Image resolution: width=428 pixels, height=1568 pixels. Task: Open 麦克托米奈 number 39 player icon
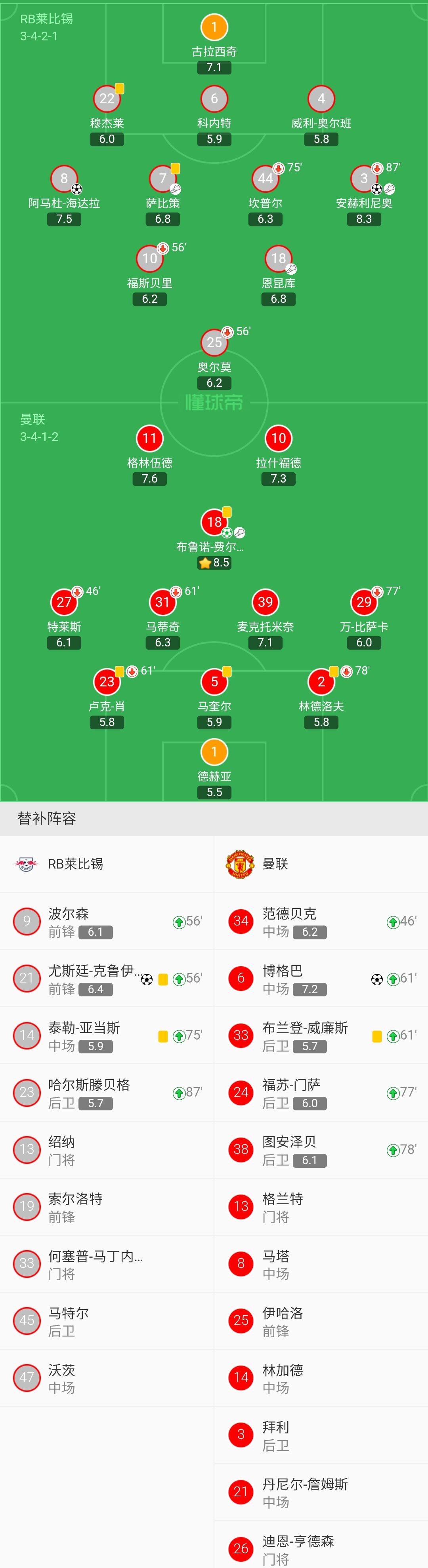(265, 602)
